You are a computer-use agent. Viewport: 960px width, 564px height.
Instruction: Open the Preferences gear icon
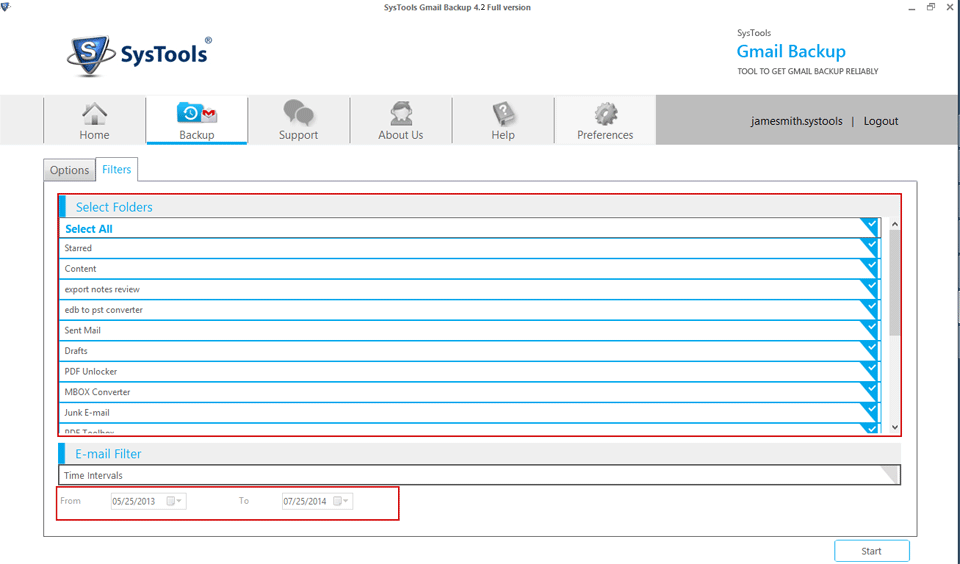click(606, 114)
